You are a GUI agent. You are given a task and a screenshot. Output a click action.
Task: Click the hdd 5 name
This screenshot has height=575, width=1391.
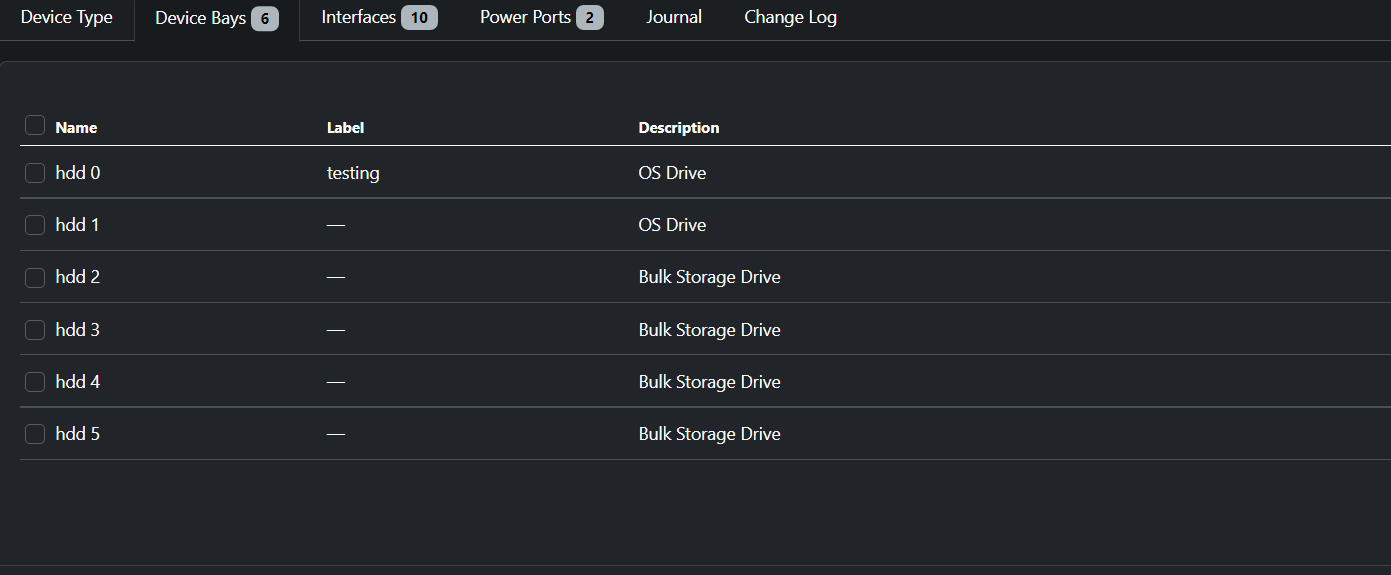click(x=78, y=434)
